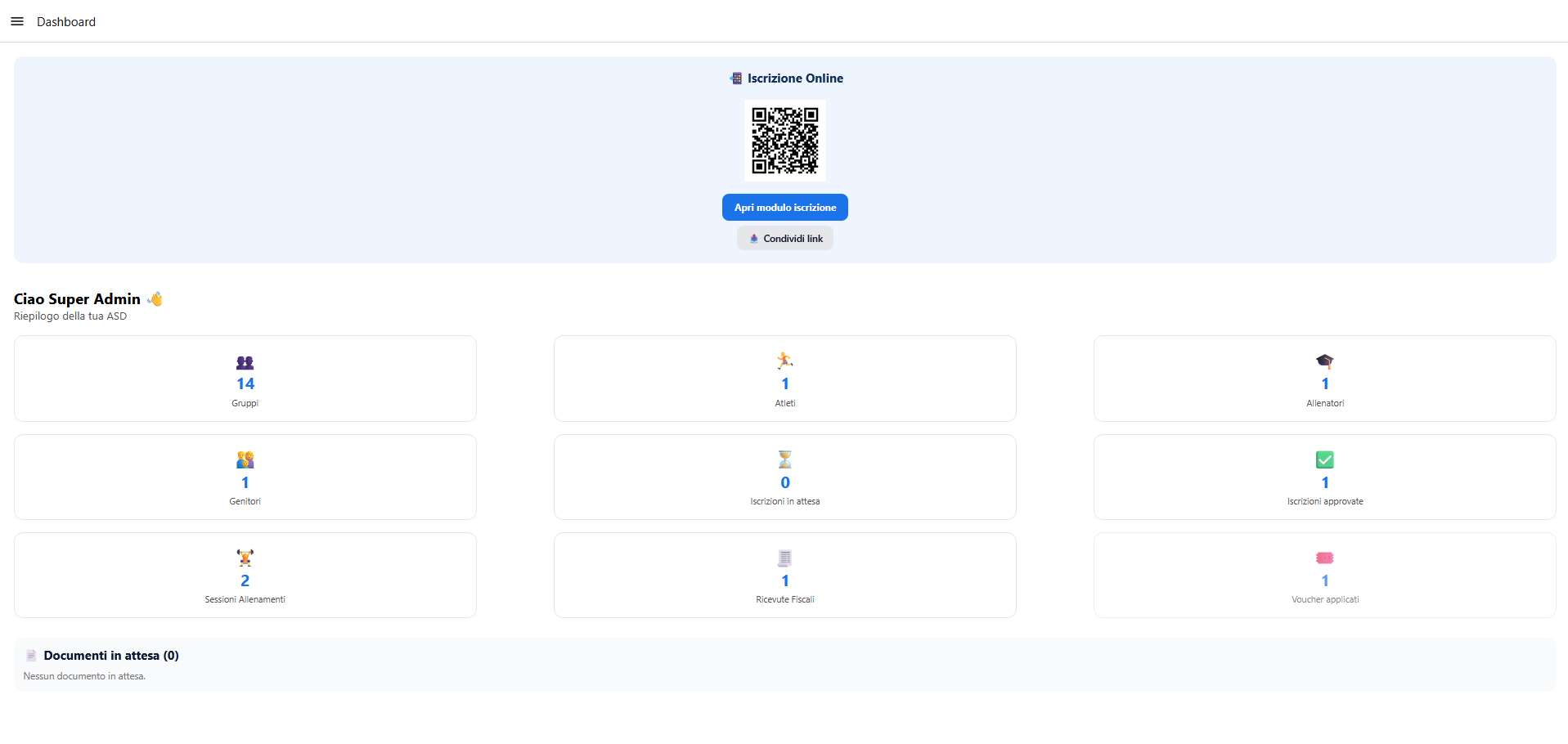Click the hourglass icon for pending enrollments
The image size is (1568, 744).
pyautogui.click(x=784, y=459)
